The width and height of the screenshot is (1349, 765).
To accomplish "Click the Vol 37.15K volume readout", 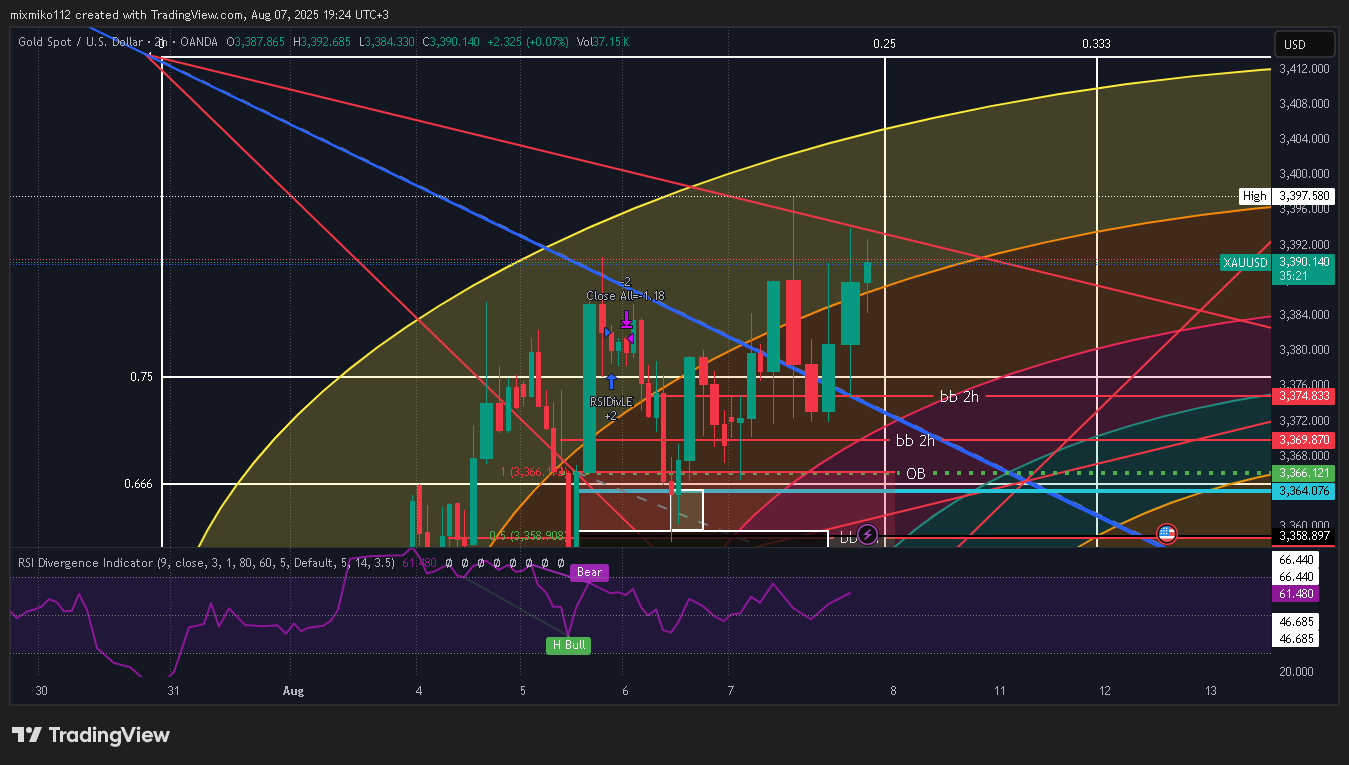I will pyautogui.click(x=601, y=42).
